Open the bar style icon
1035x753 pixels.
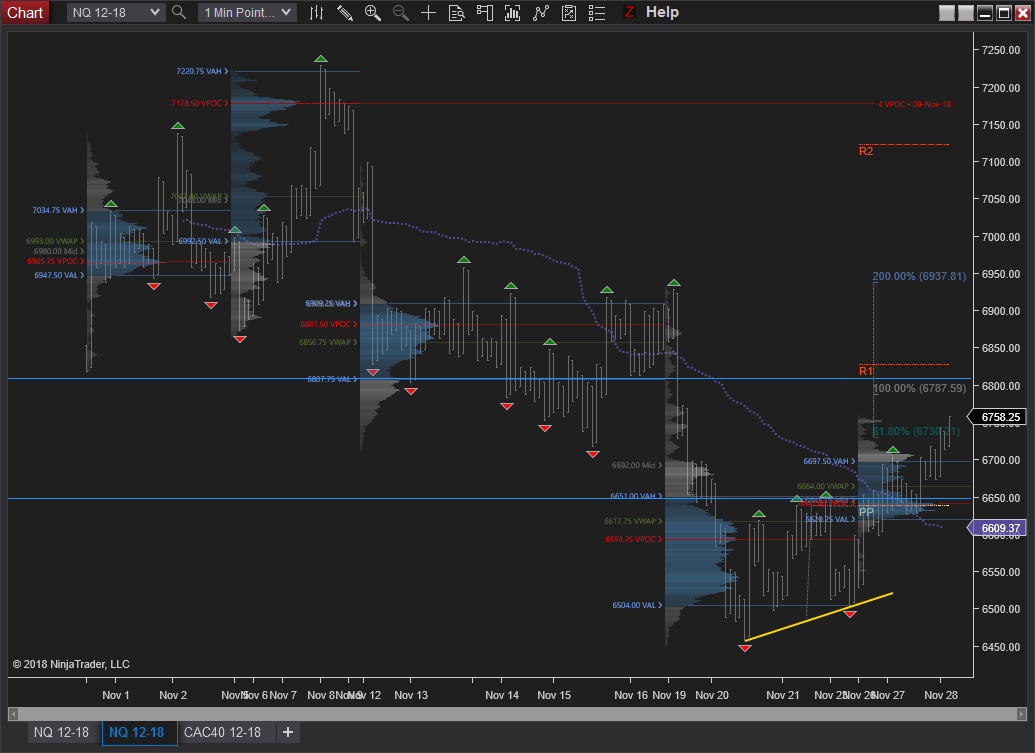[316, 13]
